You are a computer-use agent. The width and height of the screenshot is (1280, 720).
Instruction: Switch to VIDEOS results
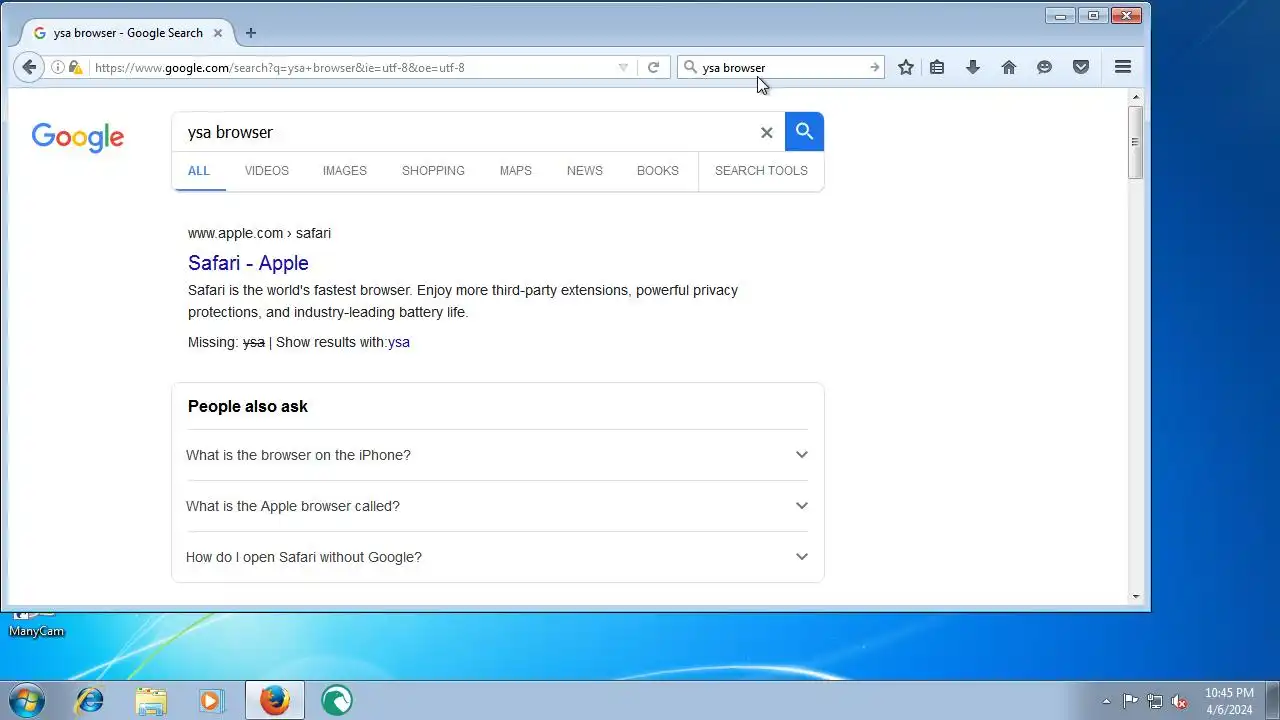pos(267,171)
